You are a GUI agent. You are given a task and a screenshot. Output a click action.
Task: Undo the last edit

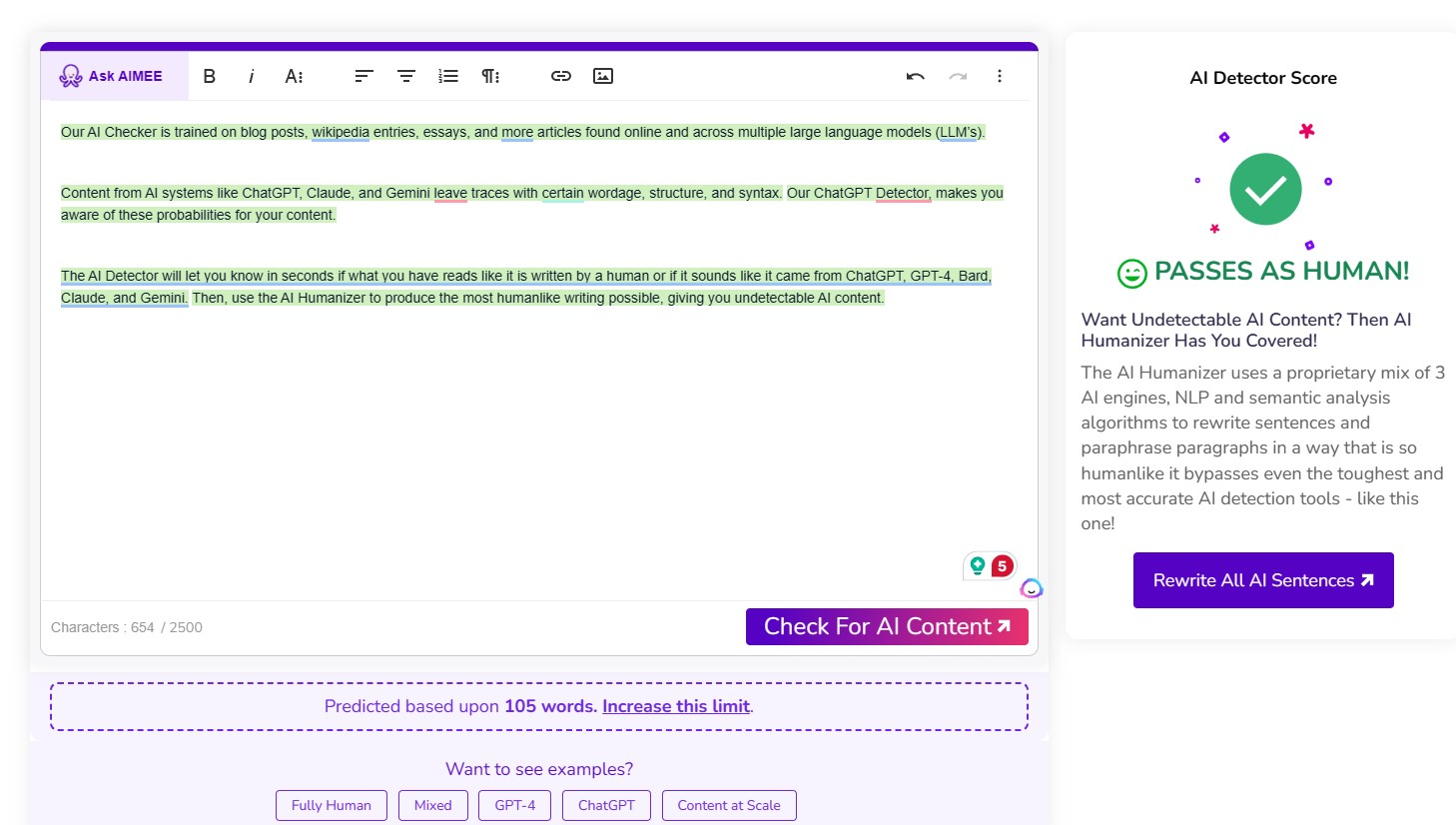click(x=915, y=76)
